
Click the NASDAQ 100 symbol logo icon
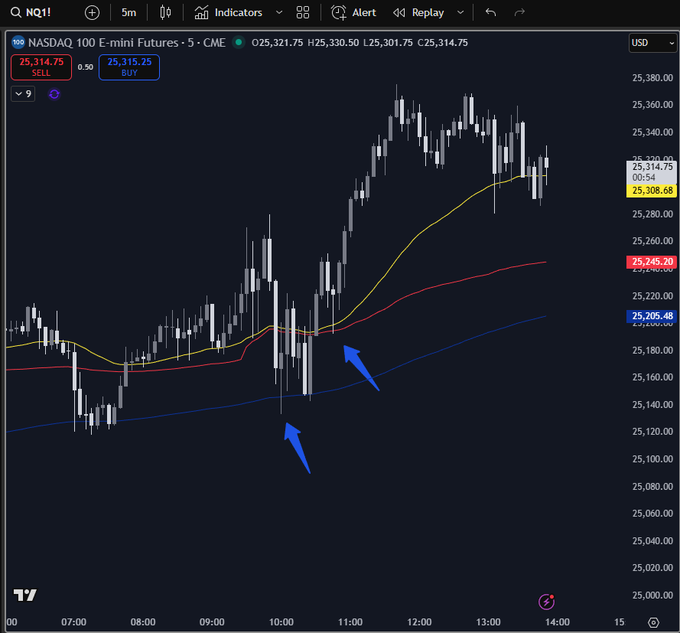[18, 42]
